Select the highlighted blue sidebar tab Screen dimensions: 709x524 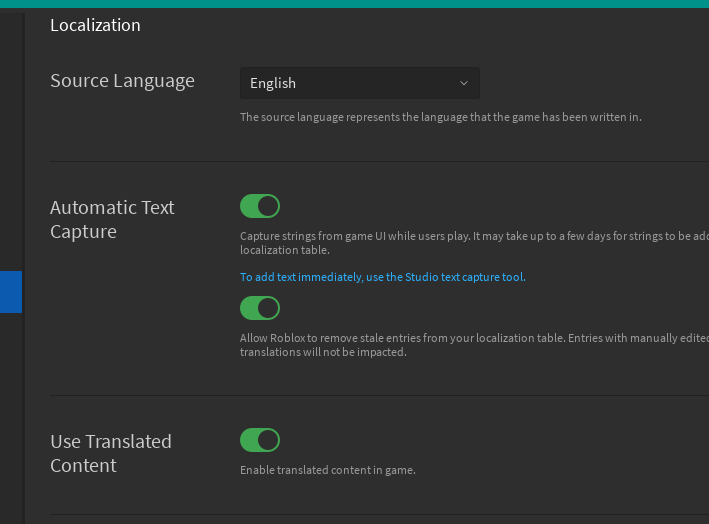(x=11, y=292)
